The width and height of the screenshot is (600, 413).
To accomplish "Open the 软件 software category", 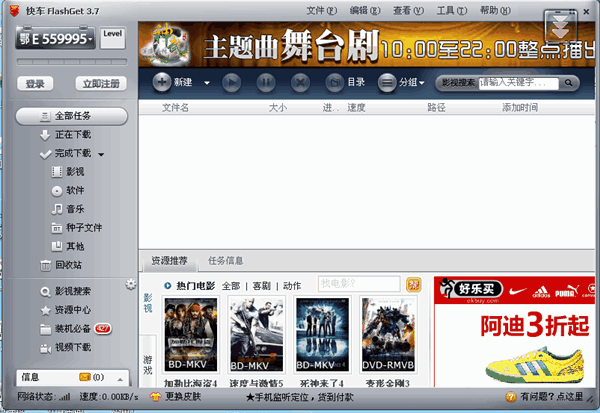I will click(x=68, y=191).
